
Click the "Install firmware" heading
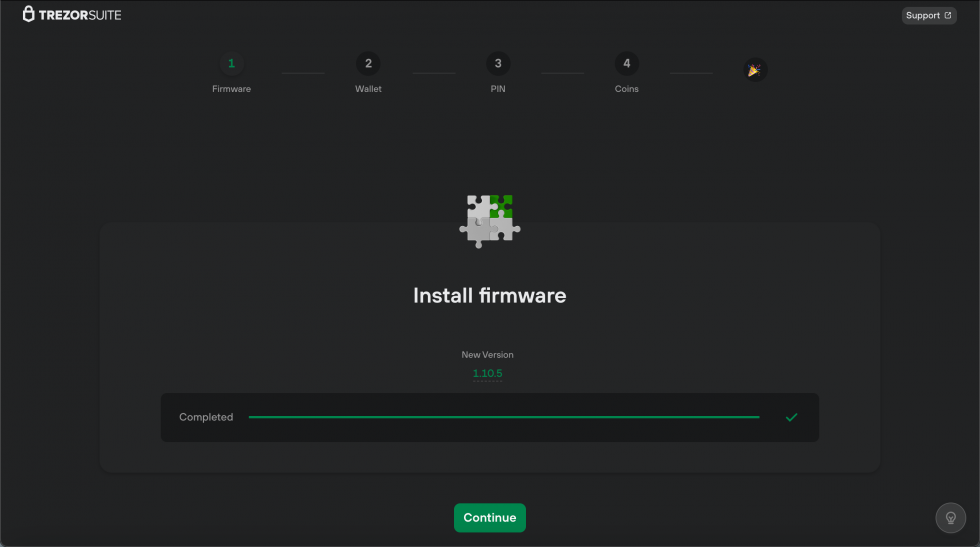[x=489, y=295]
